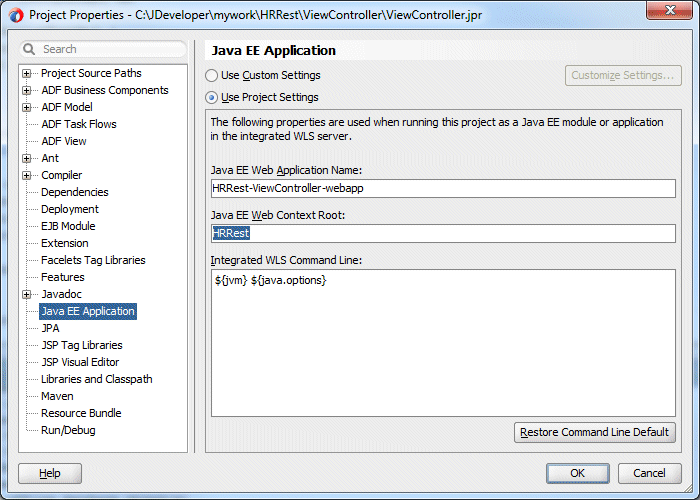The image size is (700, 500).
Task: Open the ADF Task Flows category
Action: point(79,124)
